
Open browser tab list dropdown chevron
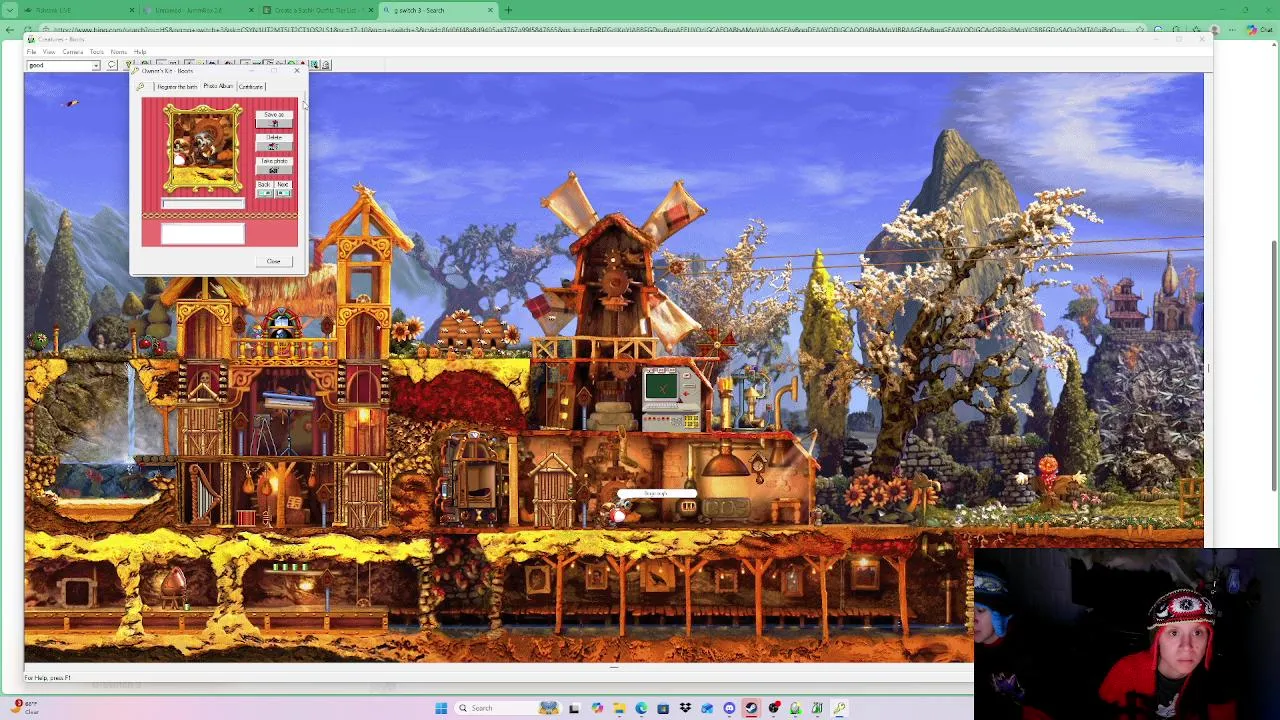(8, 10)
